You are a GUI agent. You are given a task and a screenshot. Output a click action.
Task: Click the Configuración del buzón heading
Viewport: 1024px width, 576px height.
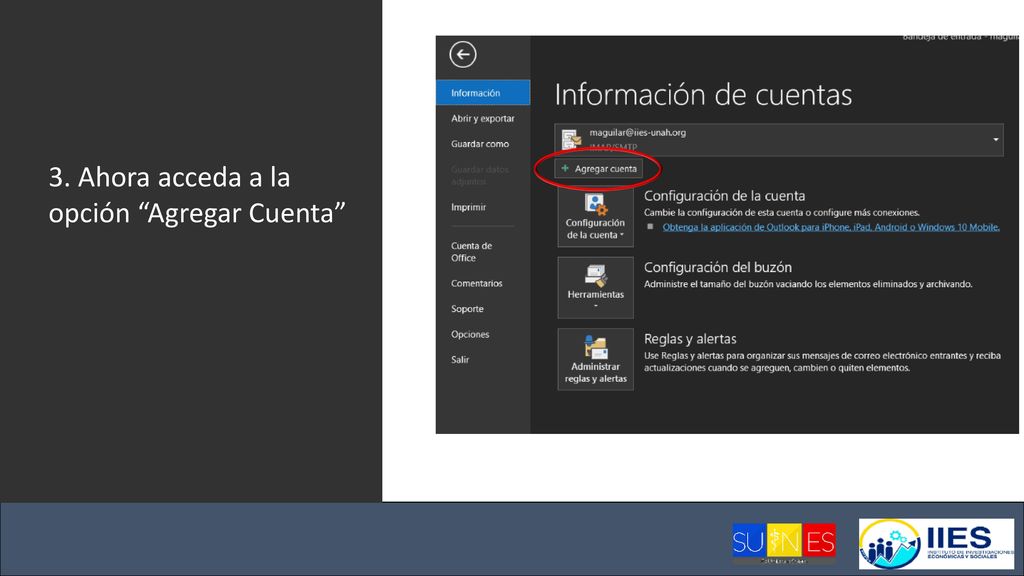click(718, 267)
